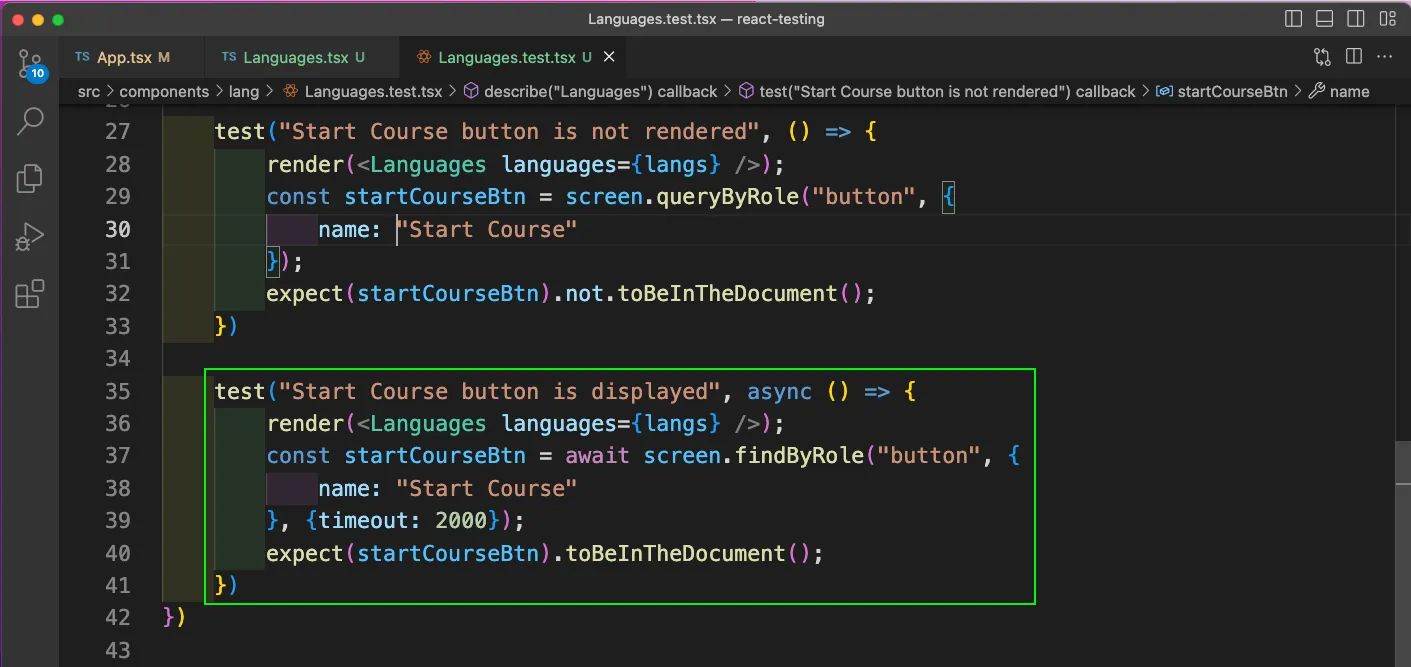Click toBeInTheDocument on line 32

[728, 294]
